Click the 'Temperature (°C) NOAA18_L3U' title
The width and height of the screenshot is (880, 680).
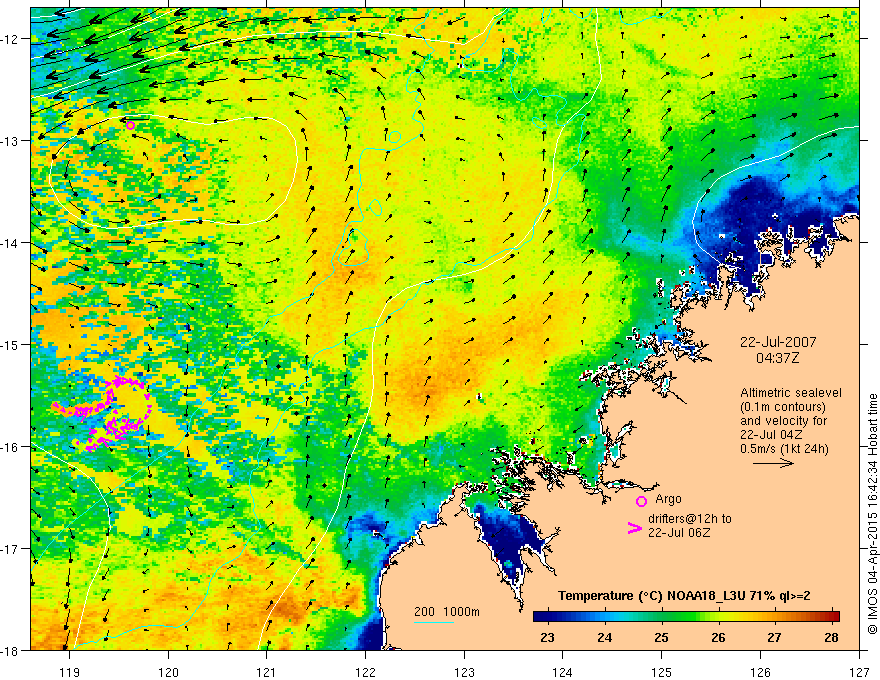coord(651,596)
